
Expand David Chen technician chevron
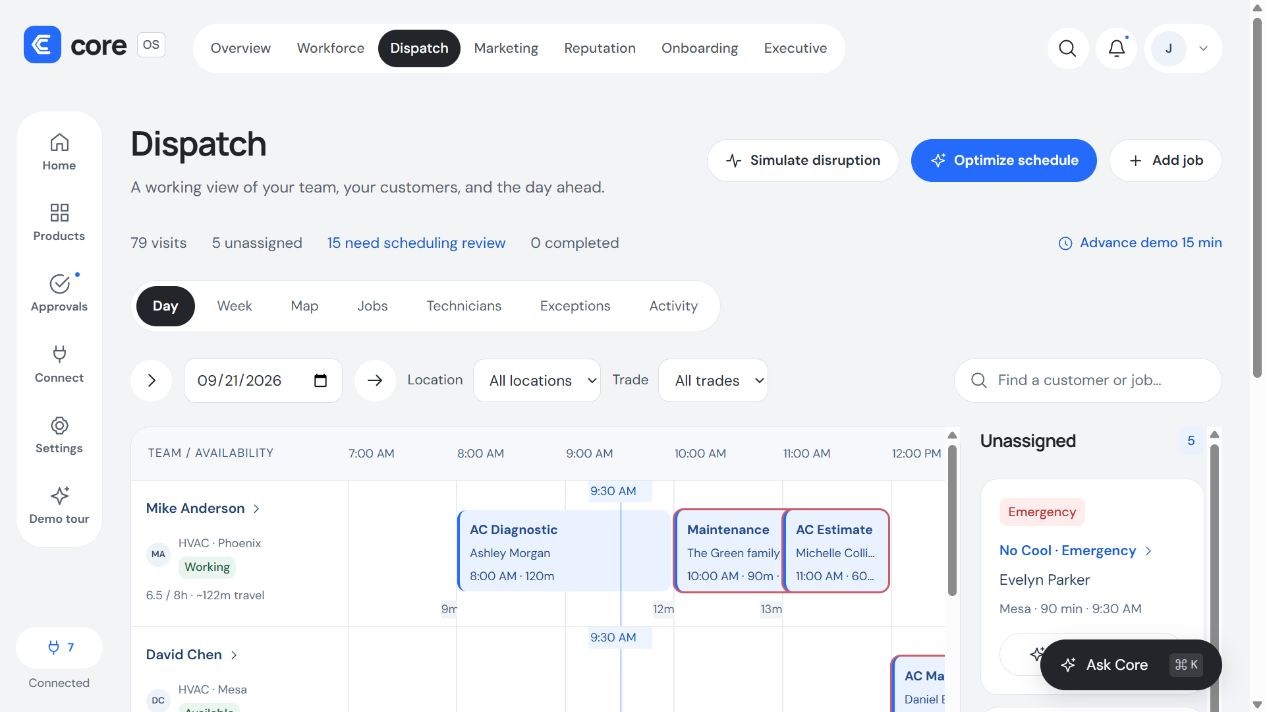pos(234,655)
